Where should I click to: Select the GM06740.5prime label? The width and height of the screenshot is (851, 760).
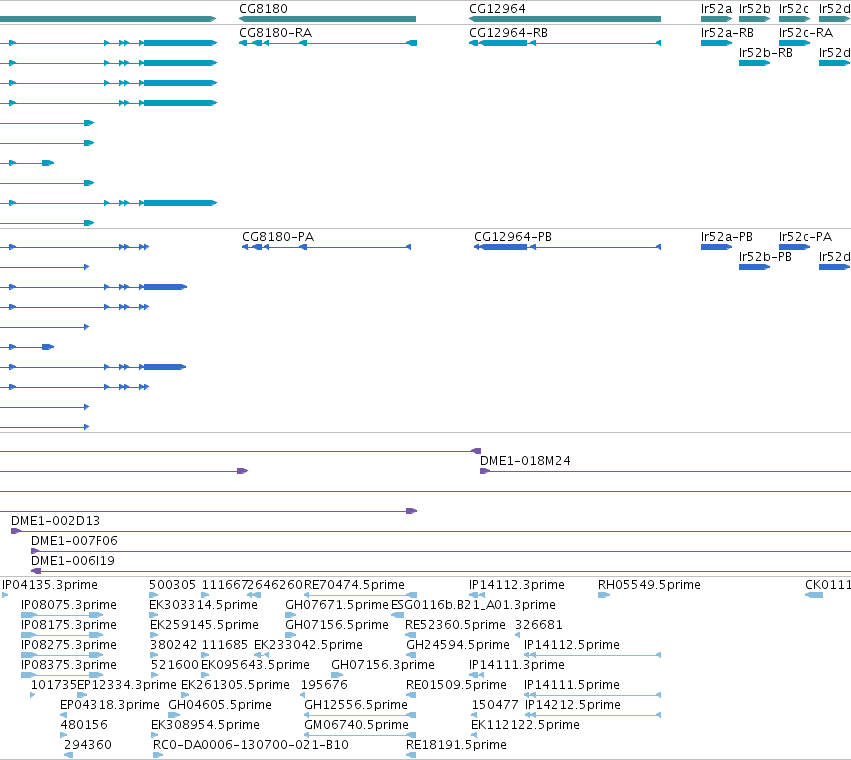point(357,725)
